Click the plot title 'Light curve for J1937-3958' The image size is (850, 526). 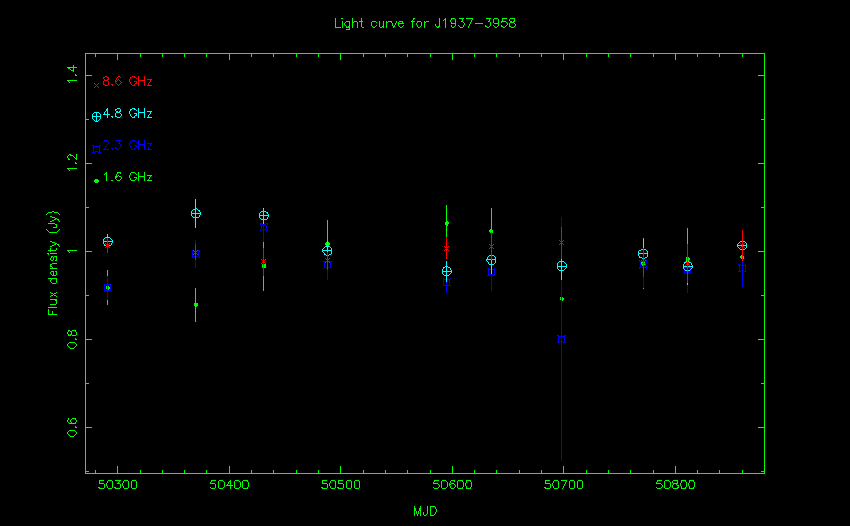click(425, 23)
